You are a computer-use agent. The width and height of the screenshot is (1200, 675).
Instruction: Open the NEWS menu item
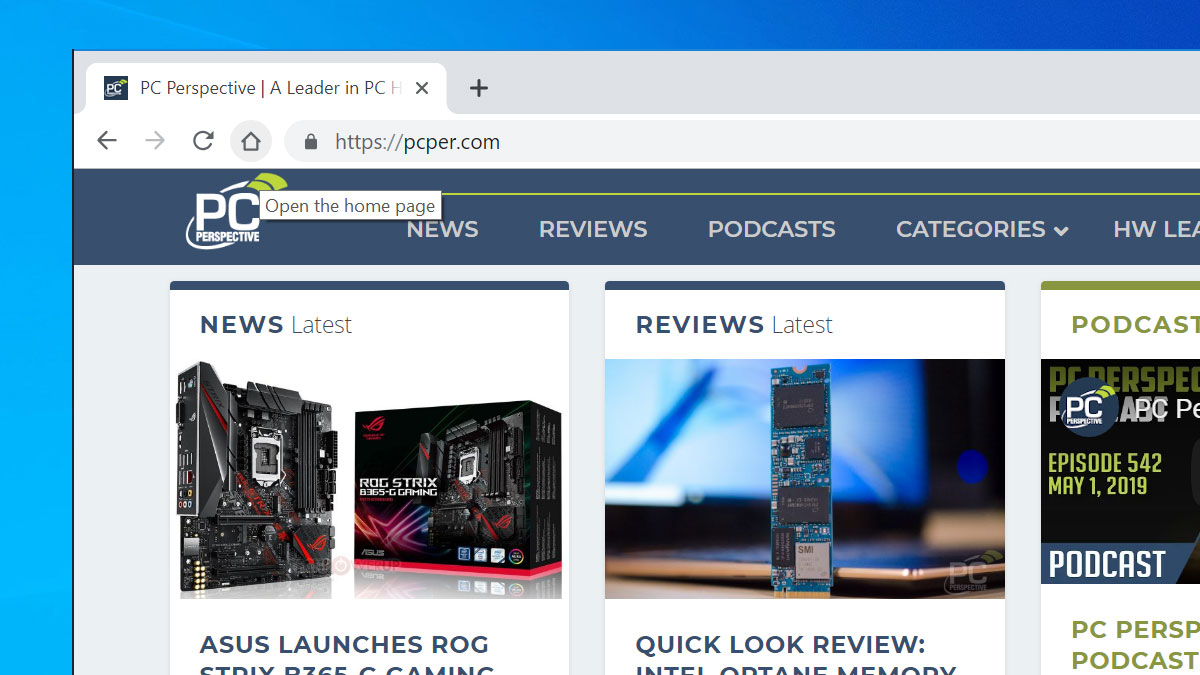pos(442,229)
